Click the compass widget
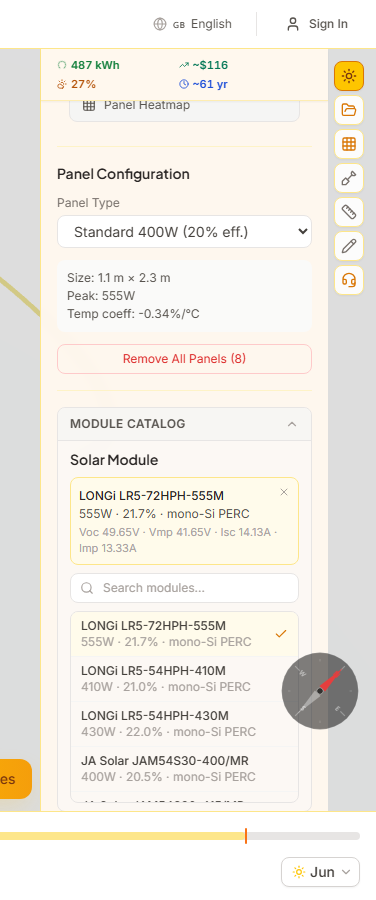Viewport: 376px width, 900px height. [x=320, y=691]
